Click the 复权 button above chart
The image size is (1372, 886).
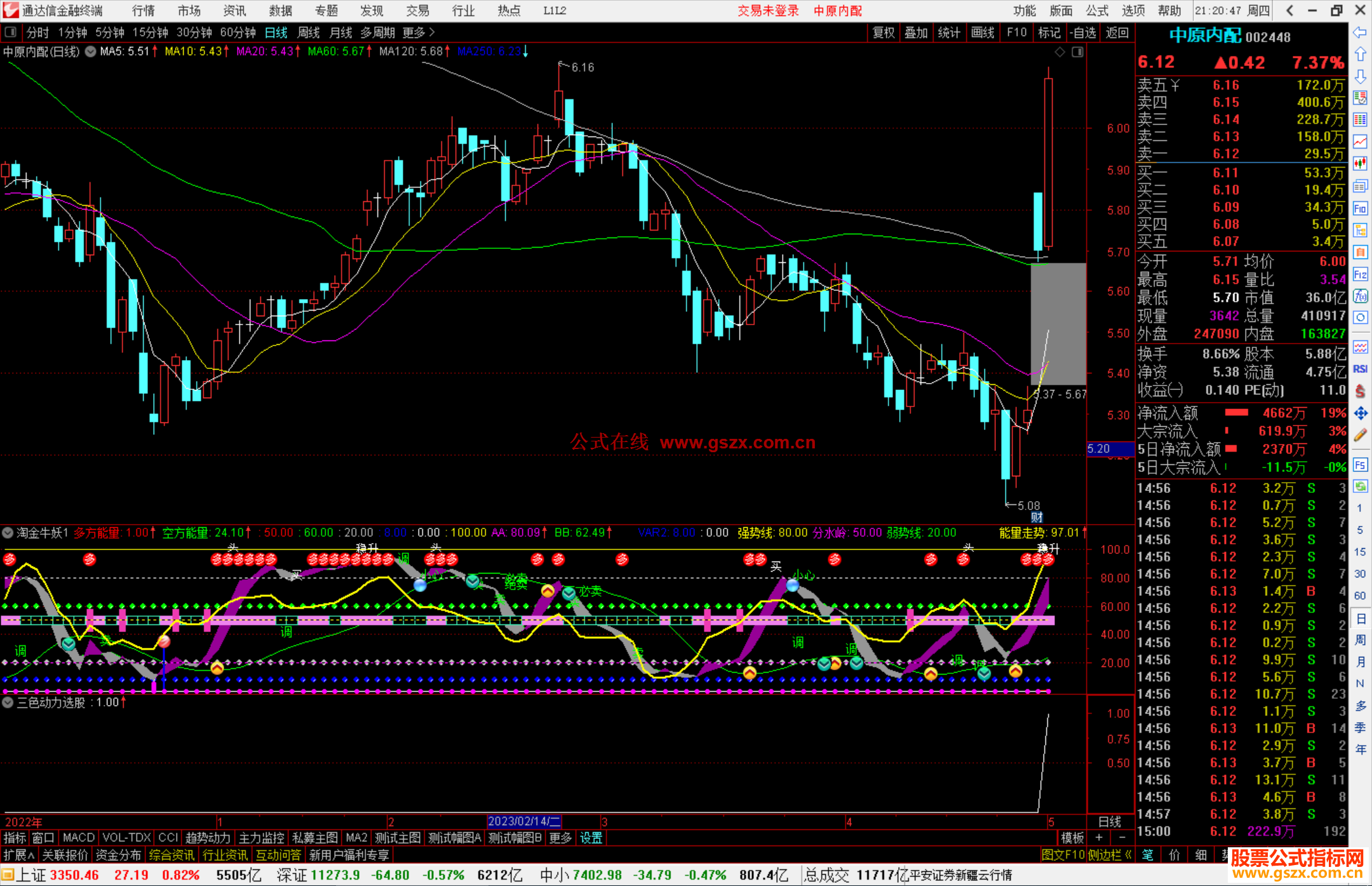click(x=884, y=32)
